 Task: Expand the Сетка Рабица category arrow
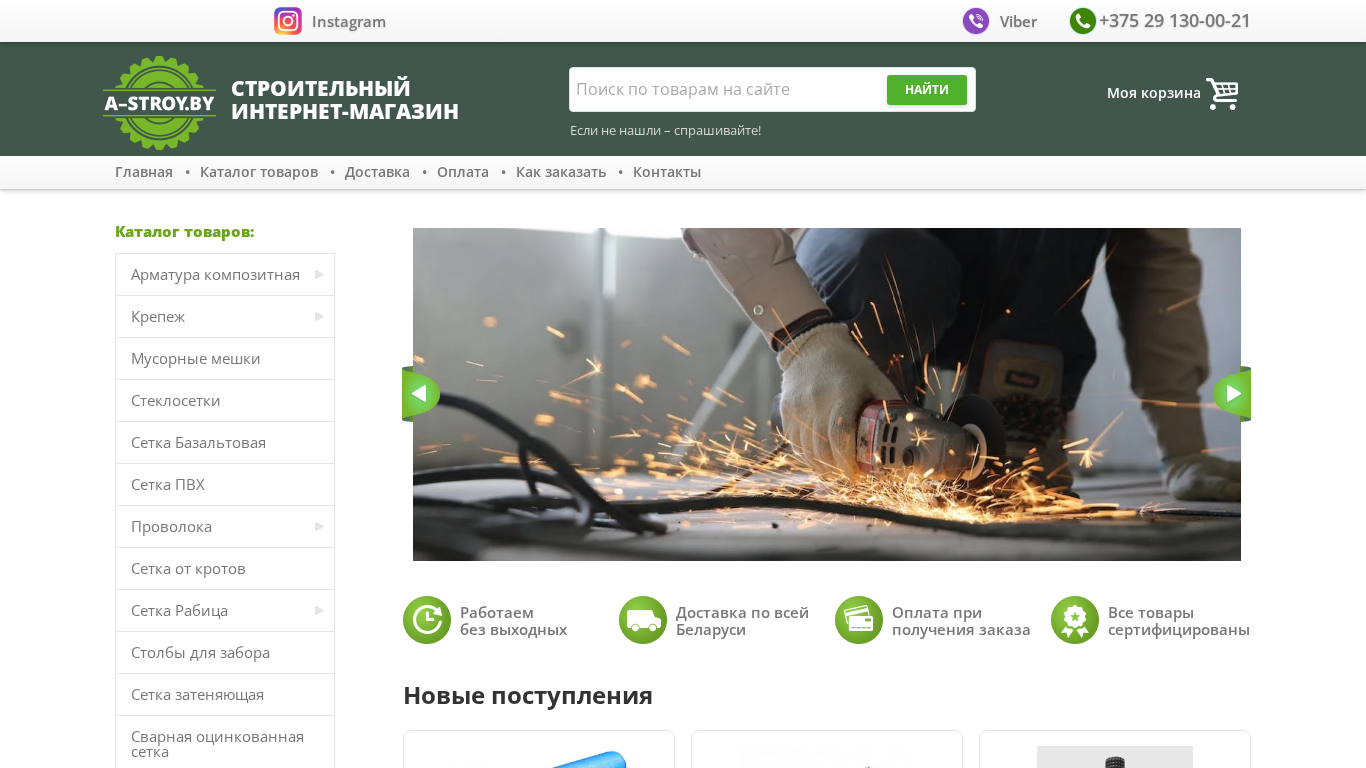pyautogui.click(x=319, y=610)
